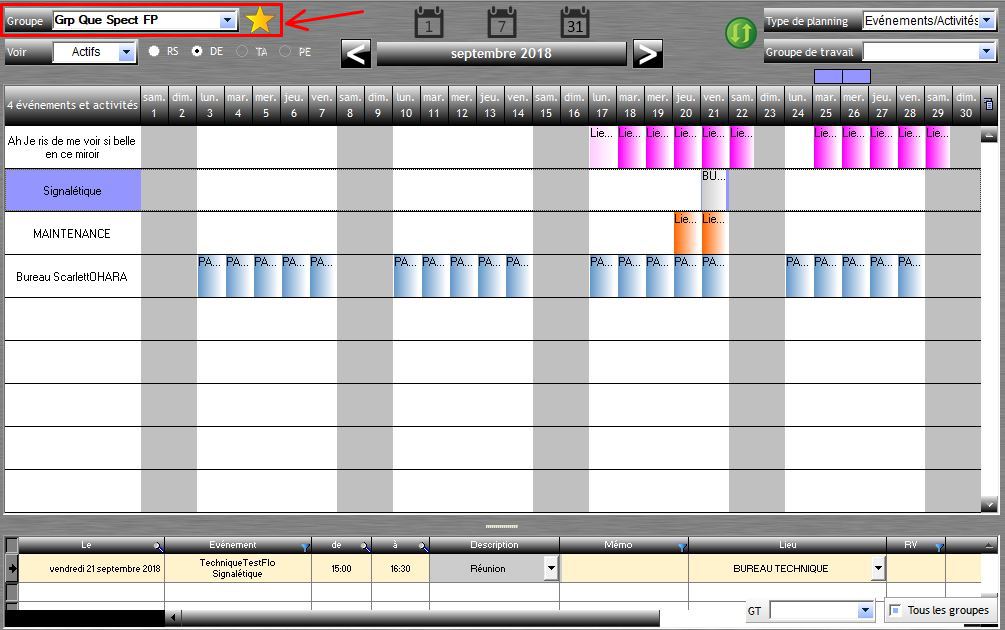Viewport: 1005px width, 630px height.
Task: Click the green refresh arrows icon
Action: point(740,33)
